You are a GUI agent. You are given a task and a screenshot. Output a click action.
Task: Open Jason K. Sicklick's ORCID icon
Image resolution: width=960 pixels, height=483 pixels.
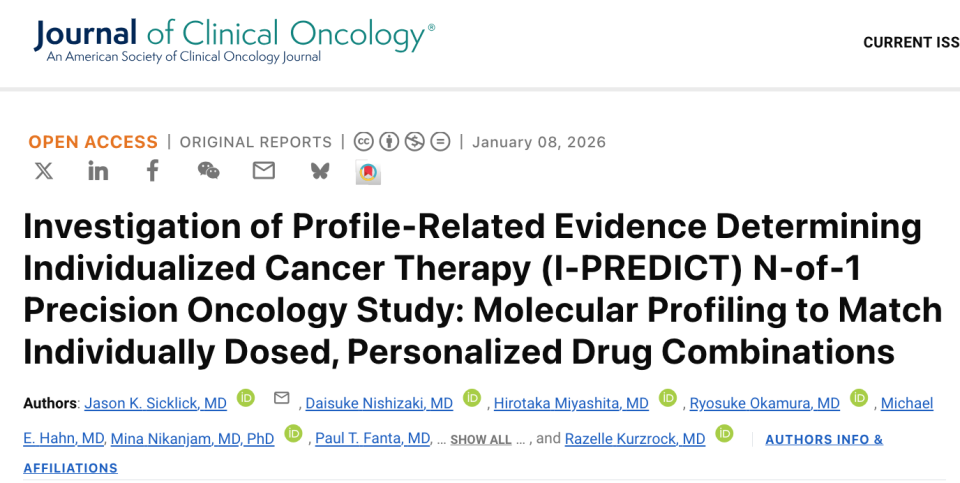pos(245,399)
